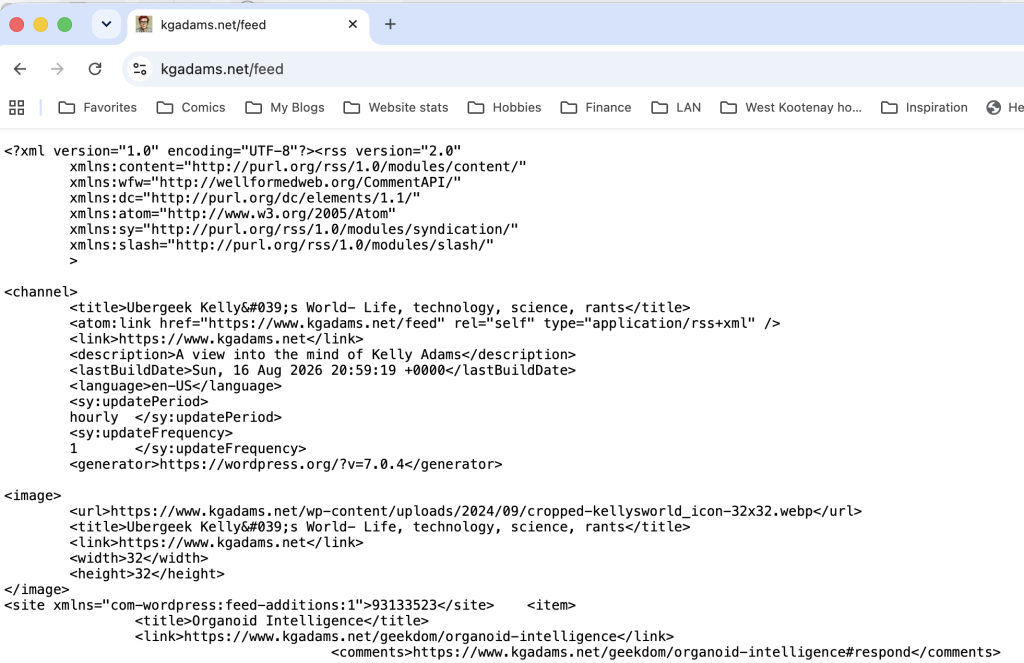Screen dimensions: 1024x663
Task: Select the kgadams.net/feed tab
Action: click(248, 25)
